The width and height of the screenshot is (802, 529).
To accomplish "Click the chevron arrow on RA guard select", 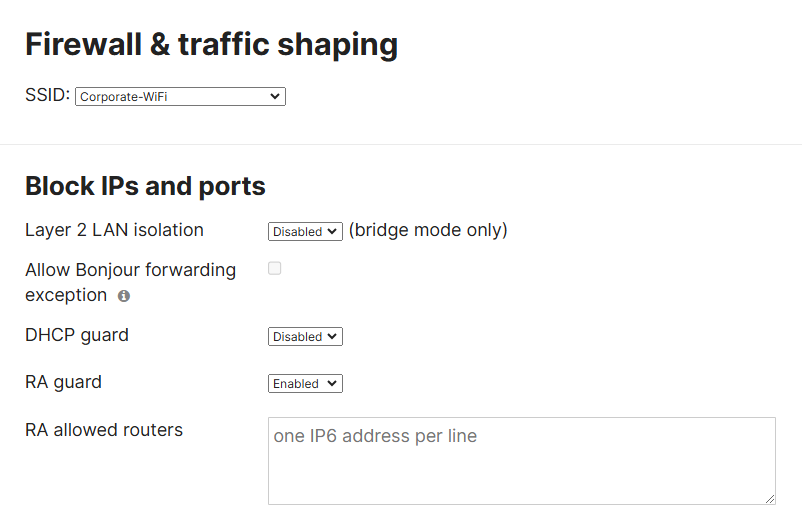I will tap(332, 383).
